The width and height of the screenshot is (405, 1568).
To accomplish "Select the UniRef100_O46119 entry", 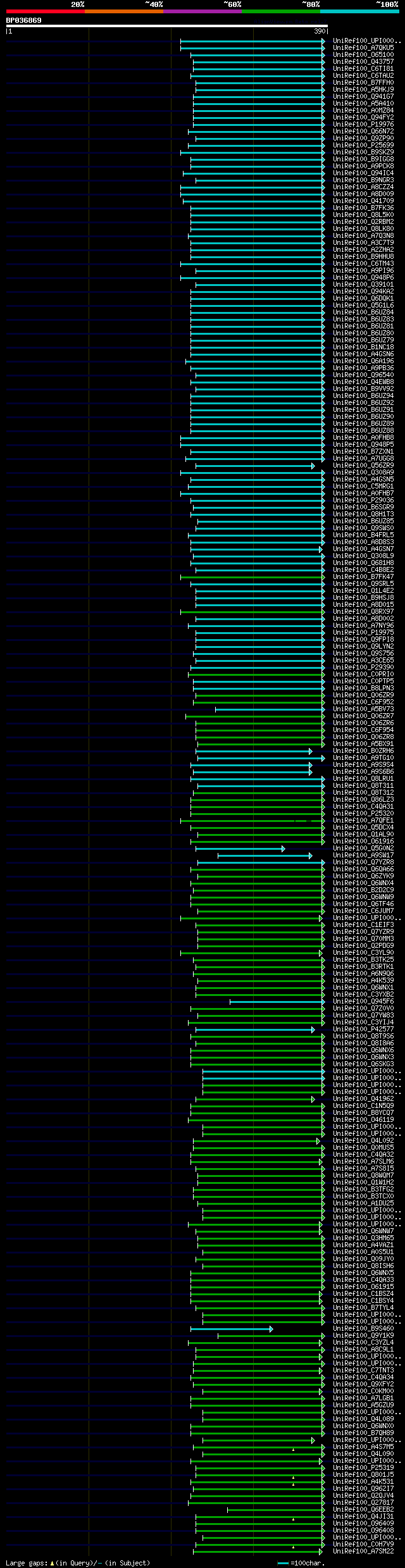I will coord(363,1119).
